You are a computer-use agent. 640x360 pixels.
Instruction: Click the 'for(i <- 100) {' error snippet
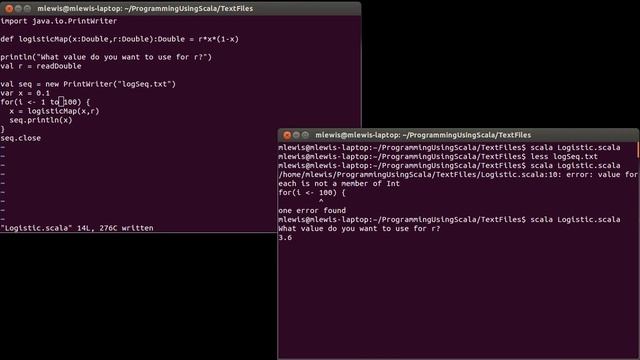click(312, 192)
